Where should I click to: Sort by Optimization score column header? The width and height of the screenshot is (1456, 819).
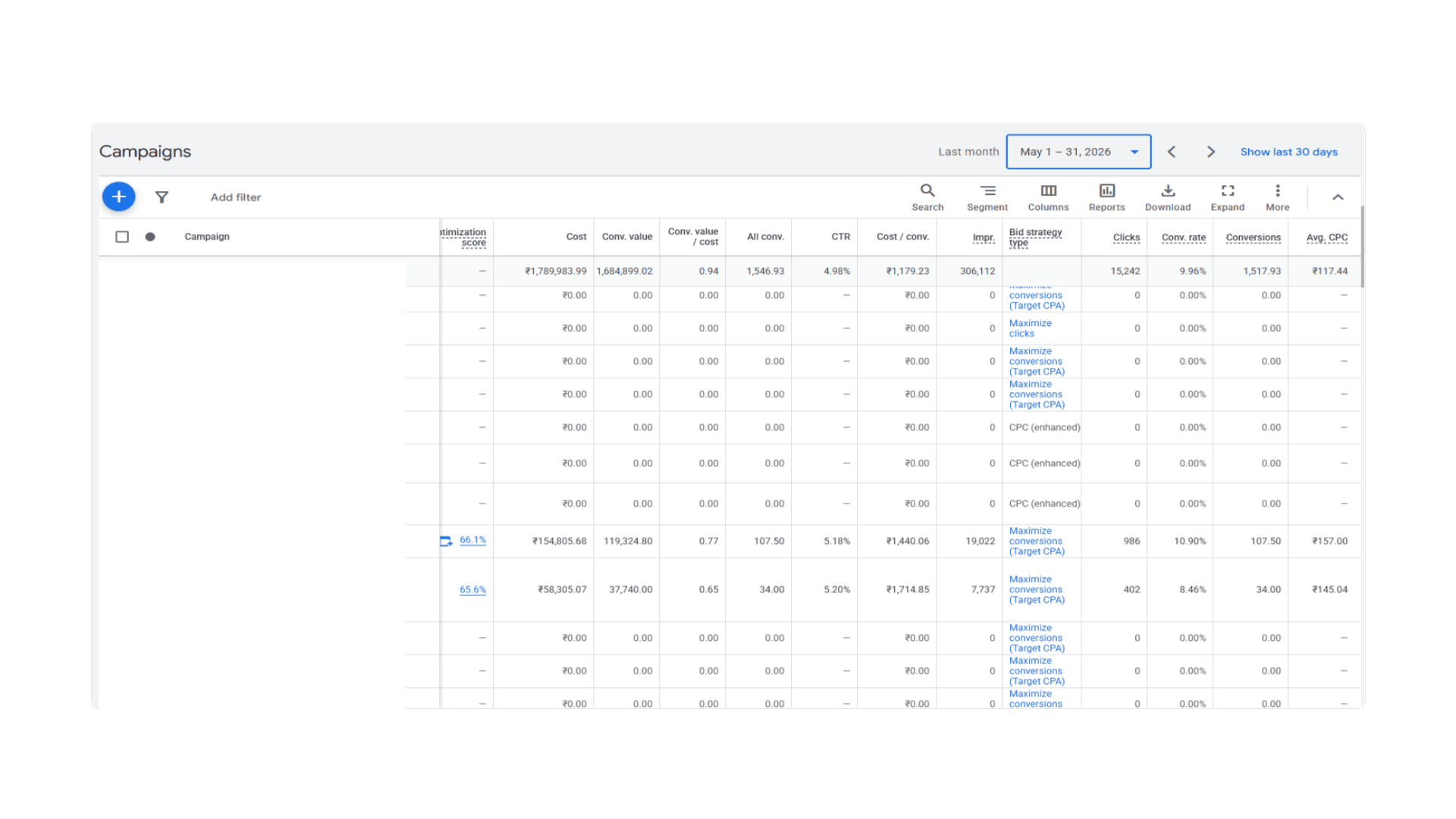coord(463,237)
